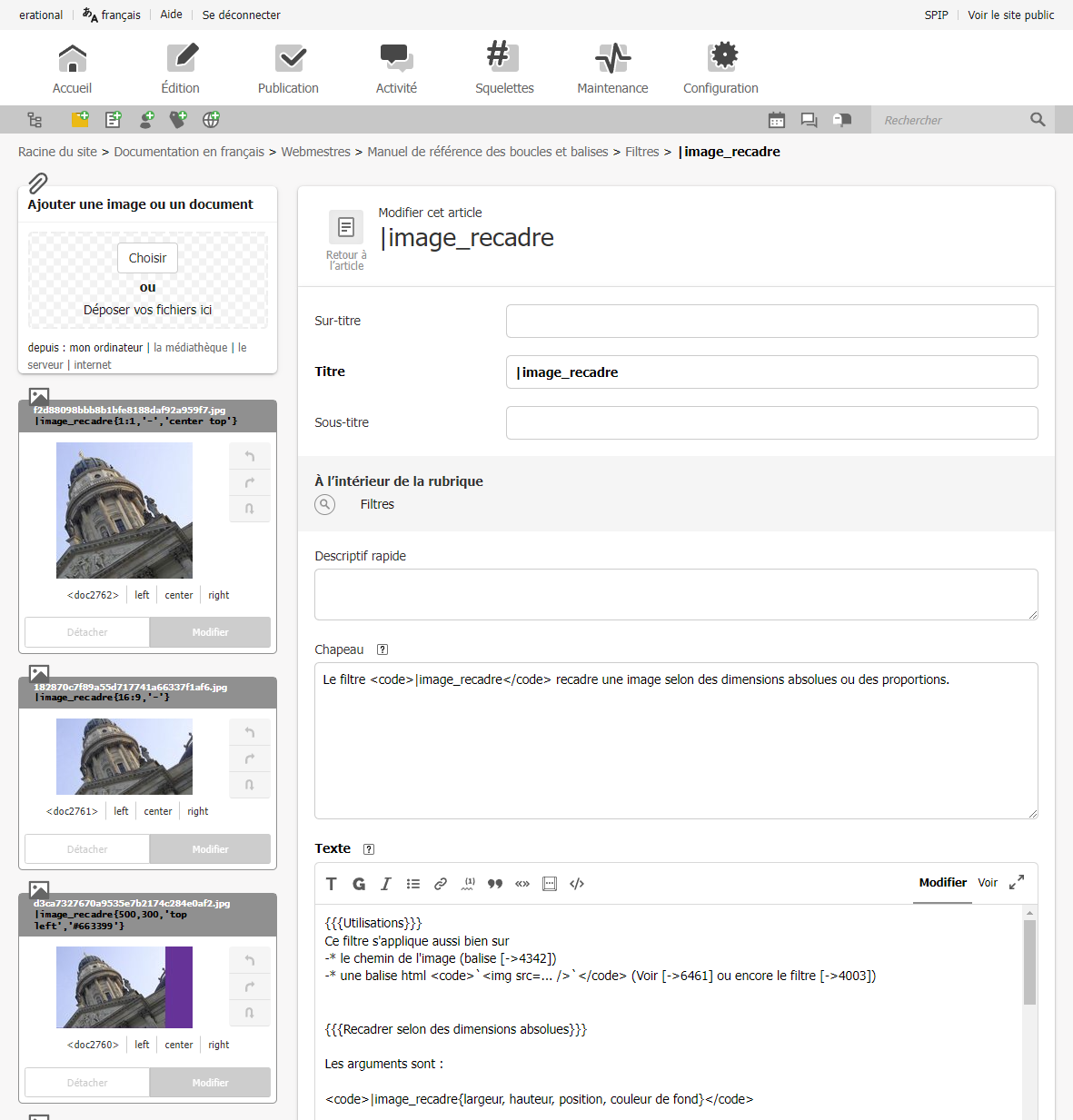Click the text area vertical scrollbar

(x=1029, y=963)
